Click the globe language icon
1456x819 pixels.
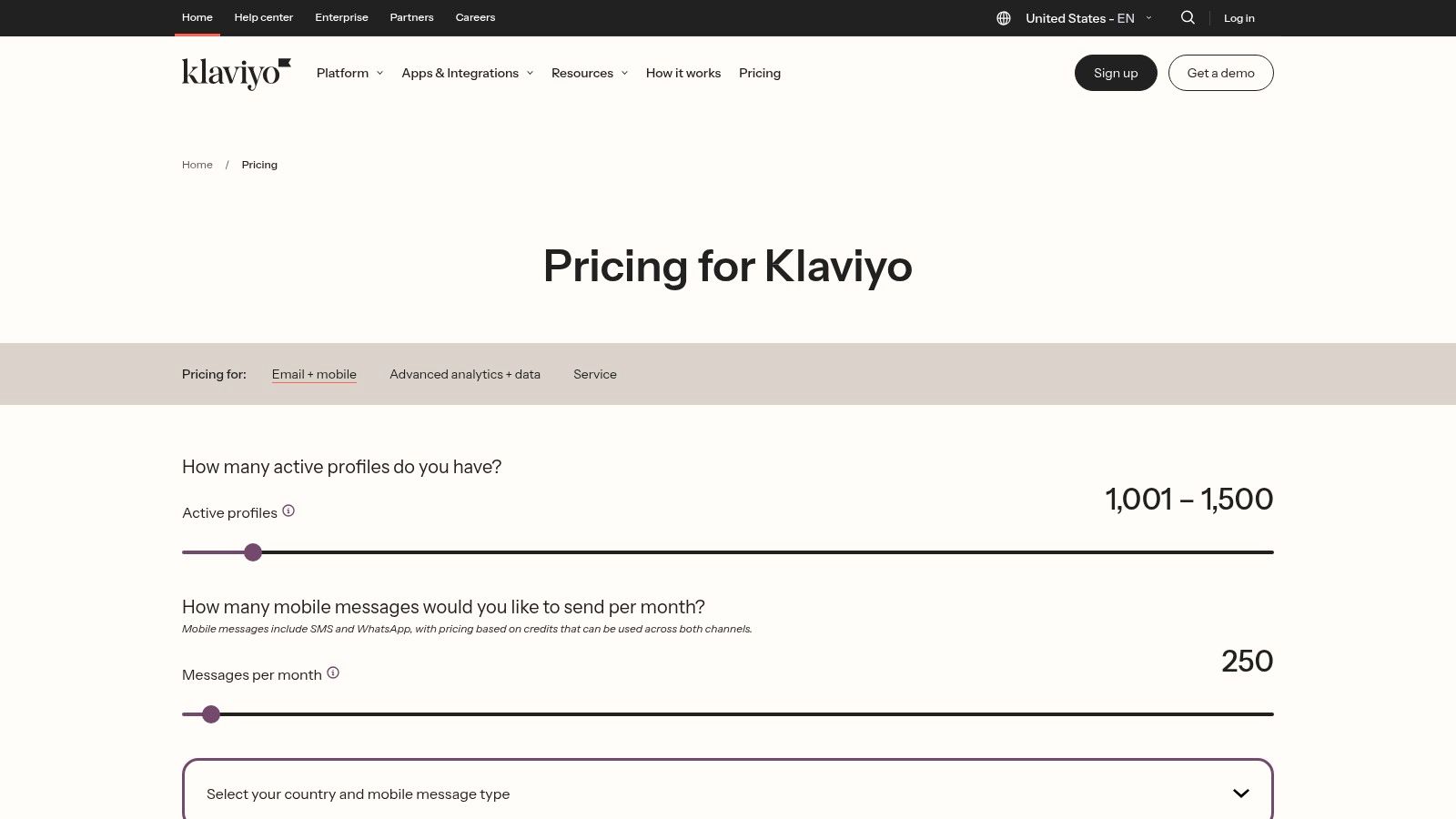(x=1002, y=17)
